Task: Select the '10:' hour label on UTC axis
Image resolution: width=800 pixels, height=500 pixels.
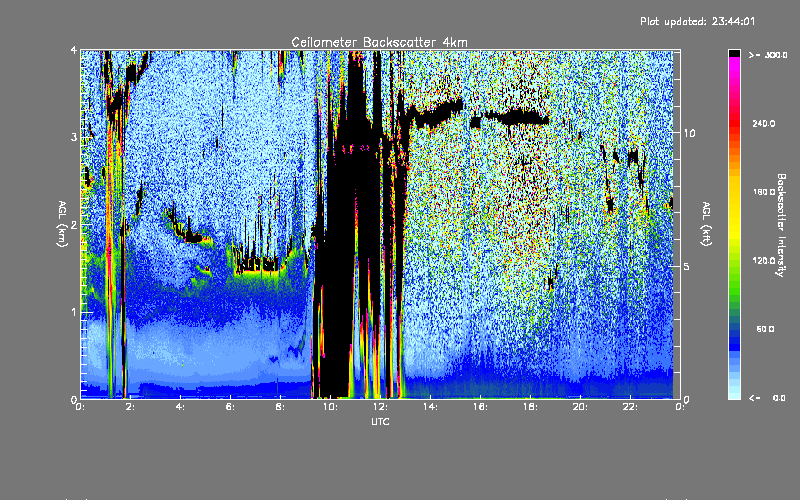Action: tap(330, 407)
